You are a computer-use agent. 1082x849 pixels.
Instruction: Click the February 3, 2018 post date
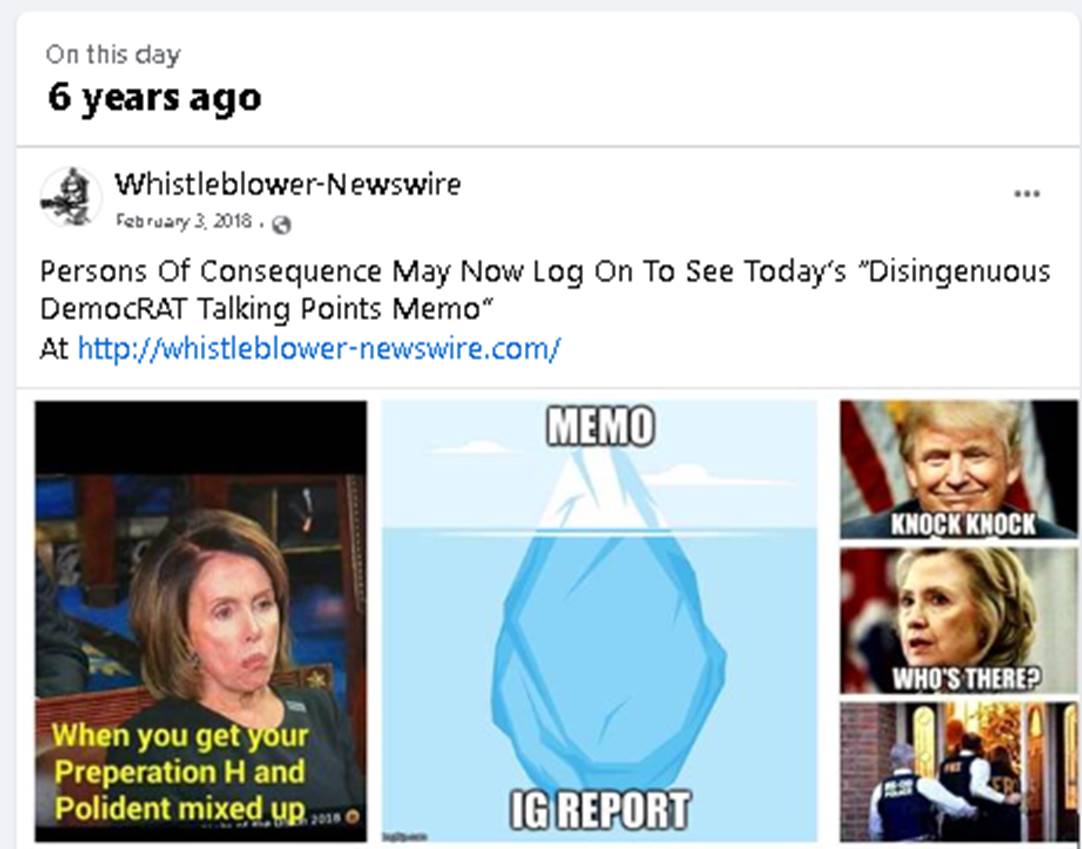(x=184, y=221)
